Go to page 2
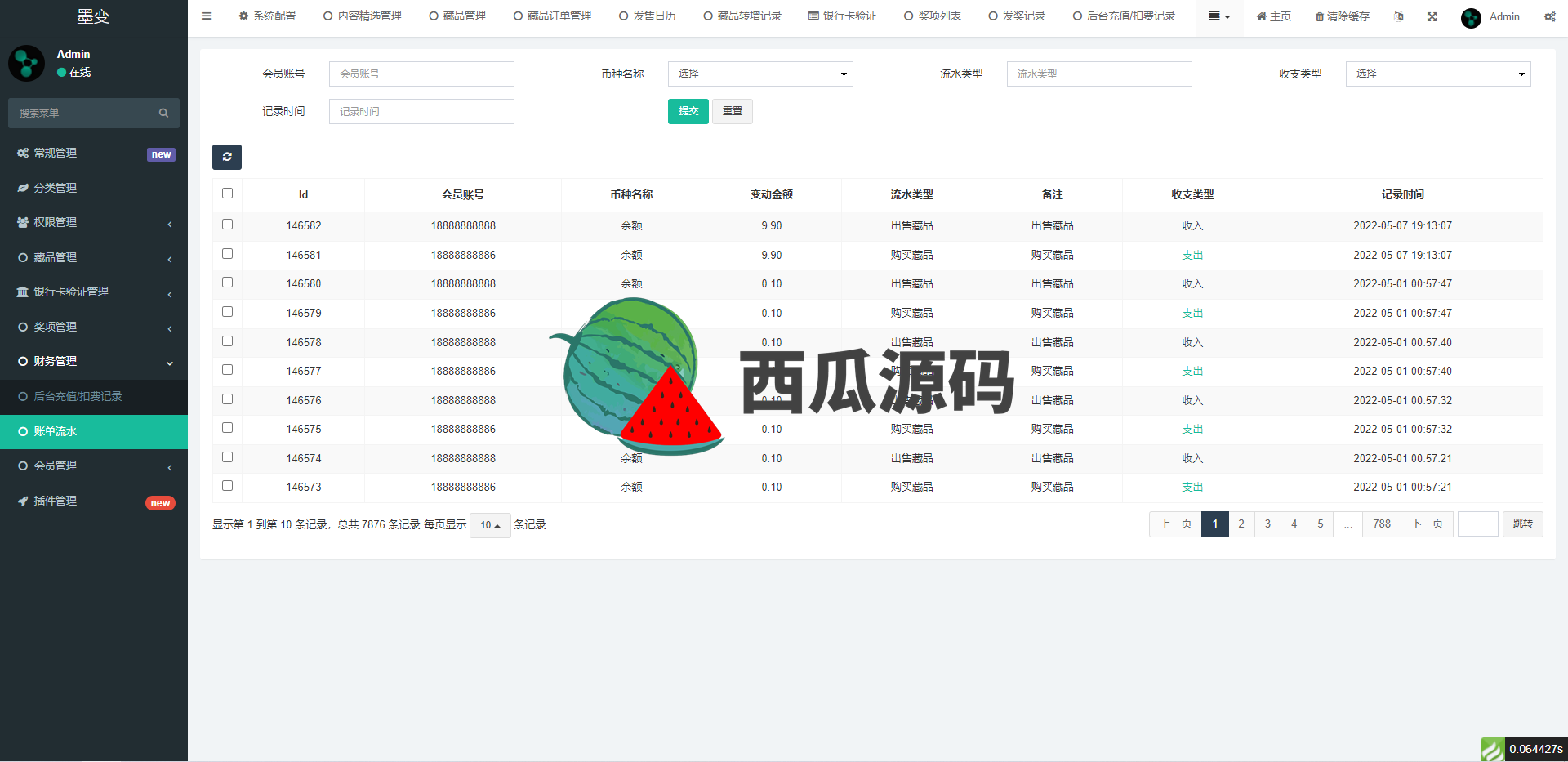The height and width of the screenshot is (762, 1568). tap(1241, 524)
